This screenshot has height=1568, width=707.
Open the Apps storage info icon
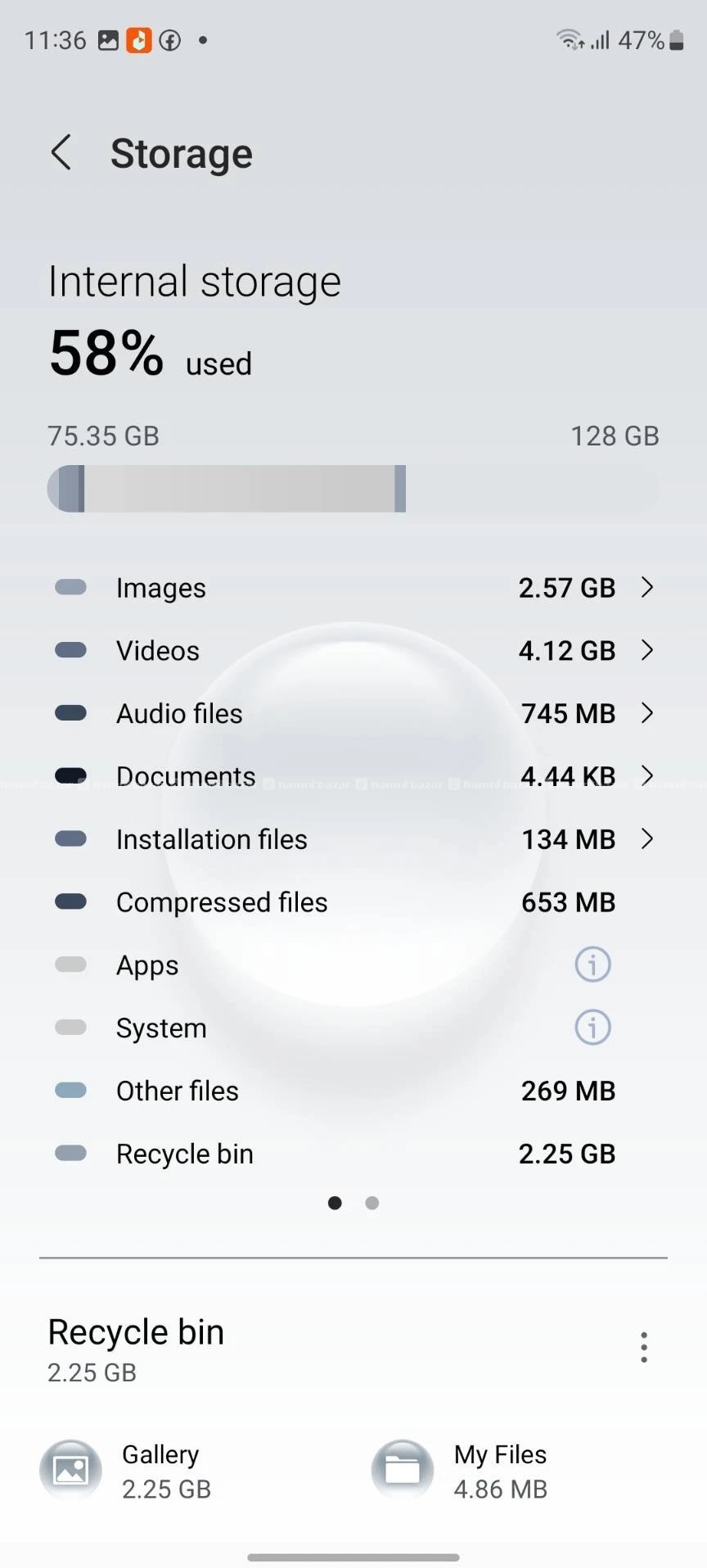(592, 965)
